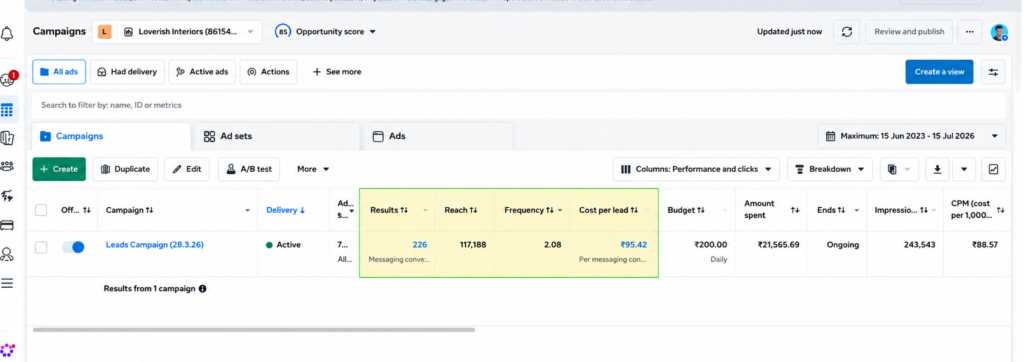Screen dimensions: 1024x362
Task: Expand the export options caret next to download
Action: 964,169
